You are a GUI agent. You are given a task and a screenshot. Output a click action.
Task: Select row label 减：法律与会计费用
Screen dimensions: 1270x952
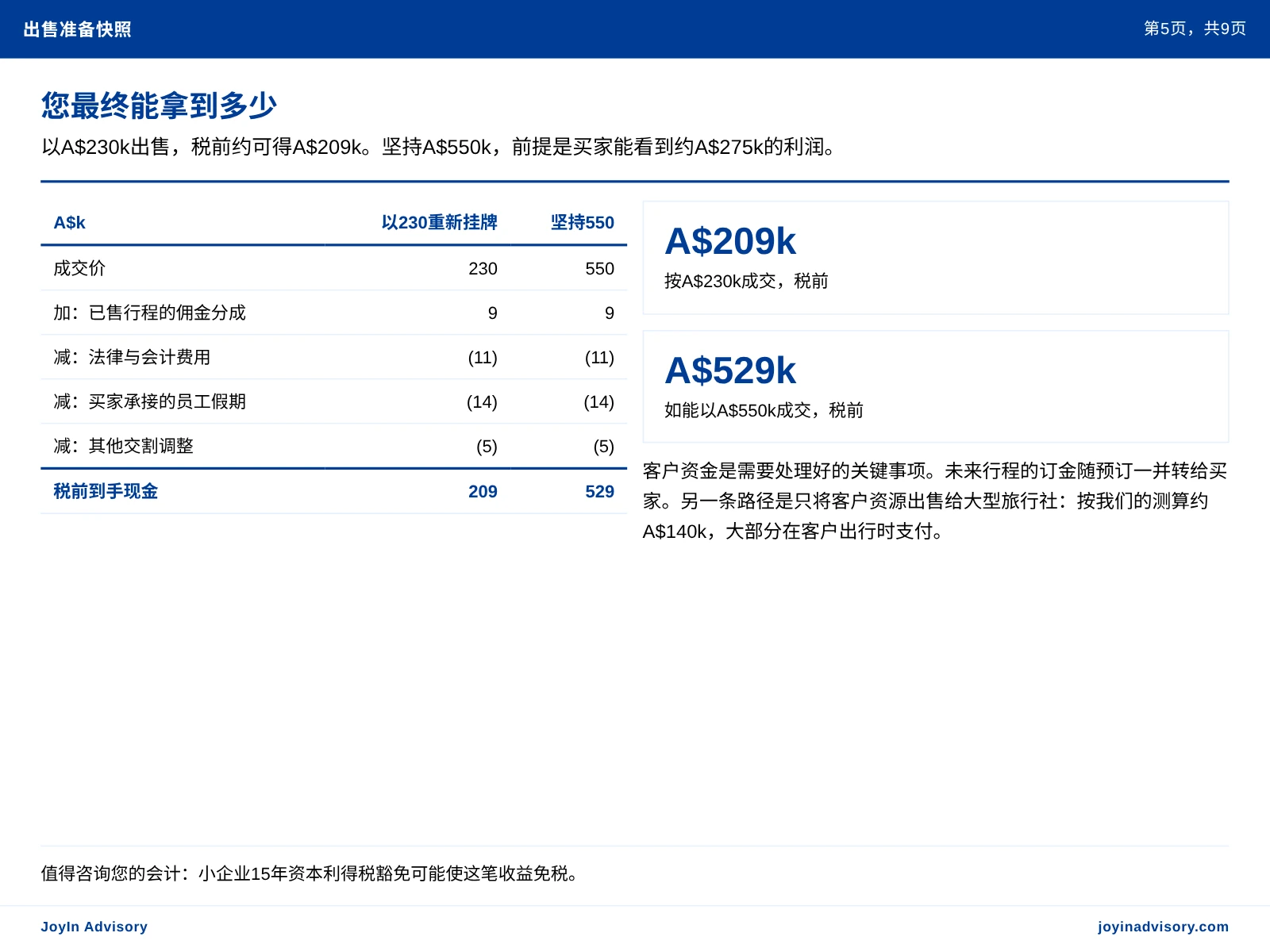coord(132,357)
